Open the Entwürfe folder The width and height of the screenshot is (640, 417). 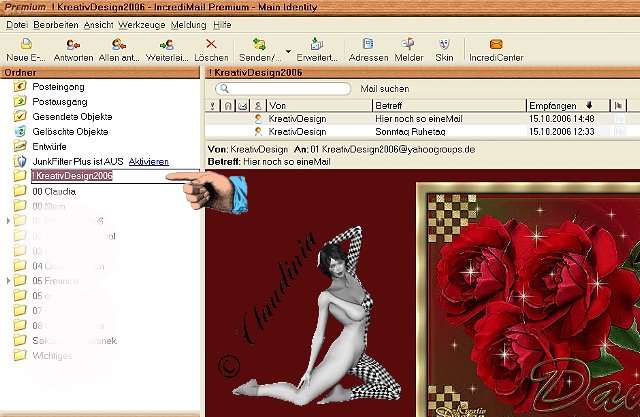click(x=49, y=146)
